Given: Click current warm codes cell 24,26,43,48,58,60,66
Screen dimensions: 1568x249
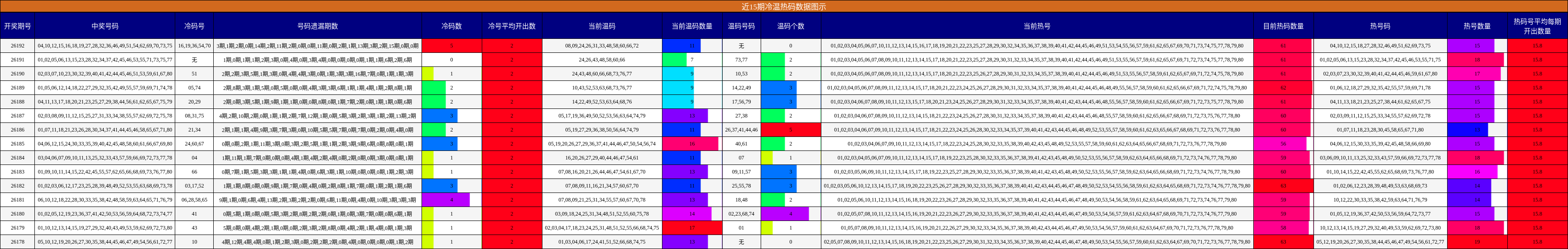Looking at the screenshot, I should tap(601, 60).
